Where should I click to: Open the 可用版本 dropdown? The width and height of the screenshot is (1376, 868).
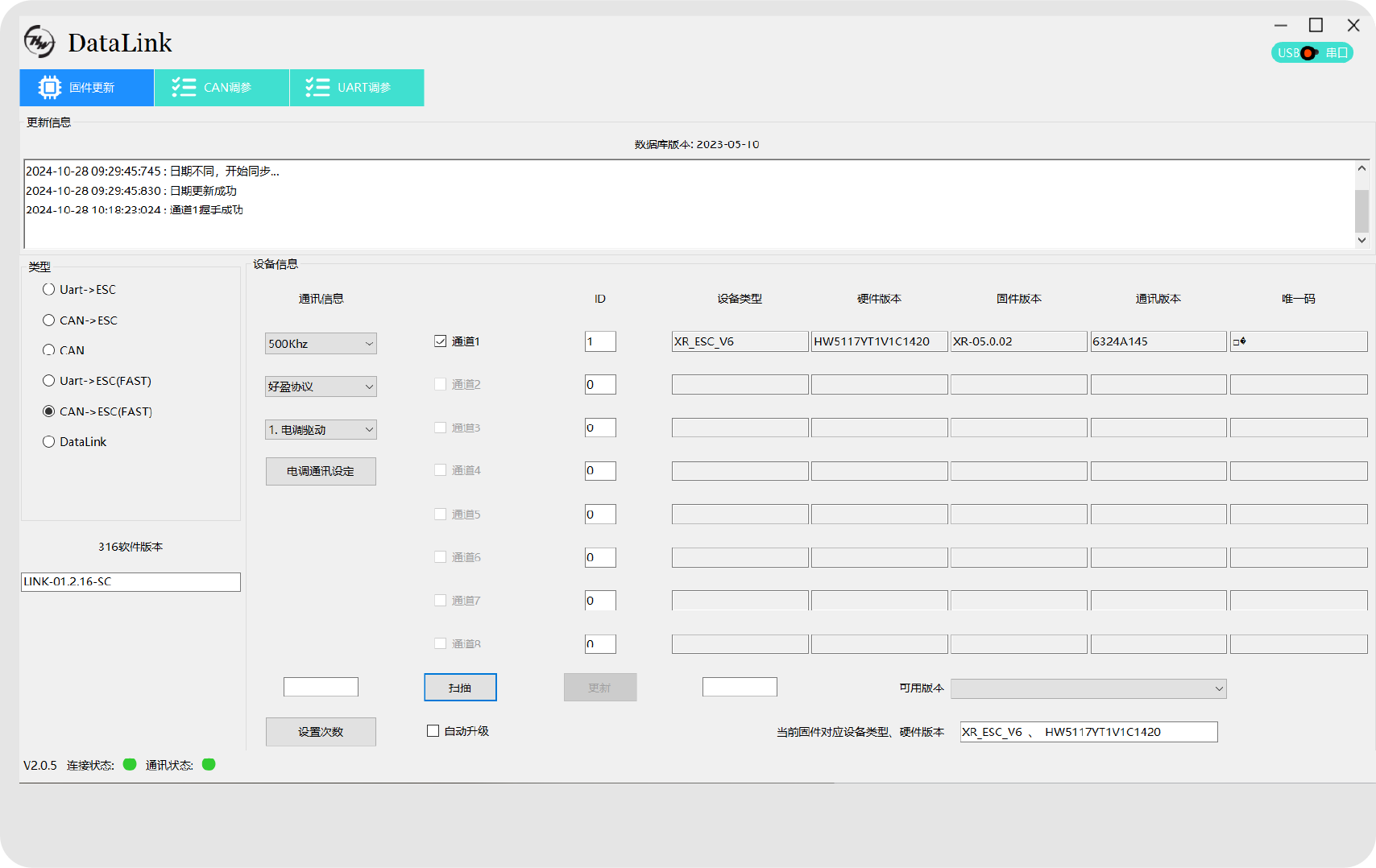point(1088,688)
